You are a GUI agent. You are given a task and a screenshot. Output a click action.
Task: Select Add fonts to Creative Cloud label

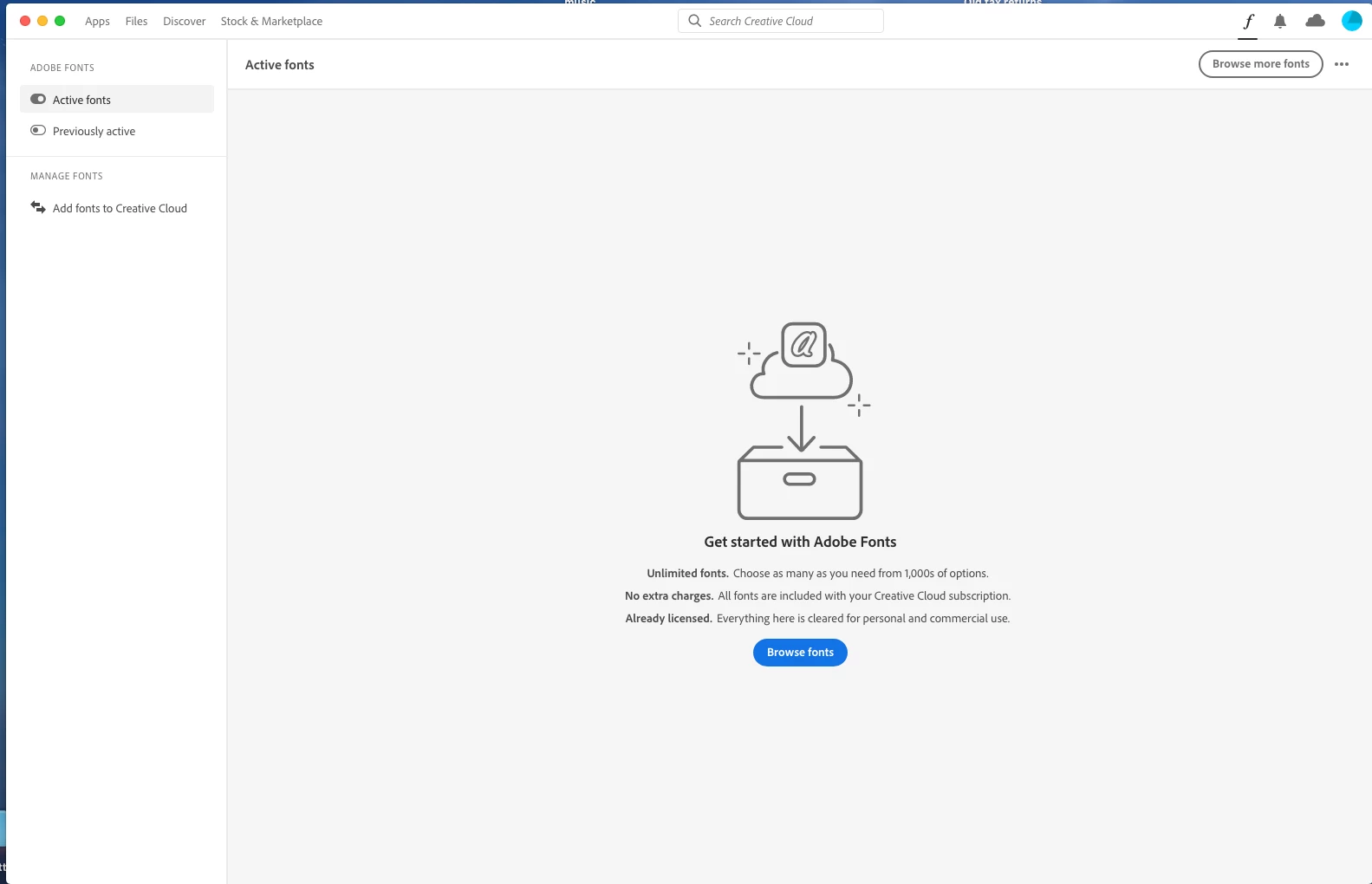120,208
